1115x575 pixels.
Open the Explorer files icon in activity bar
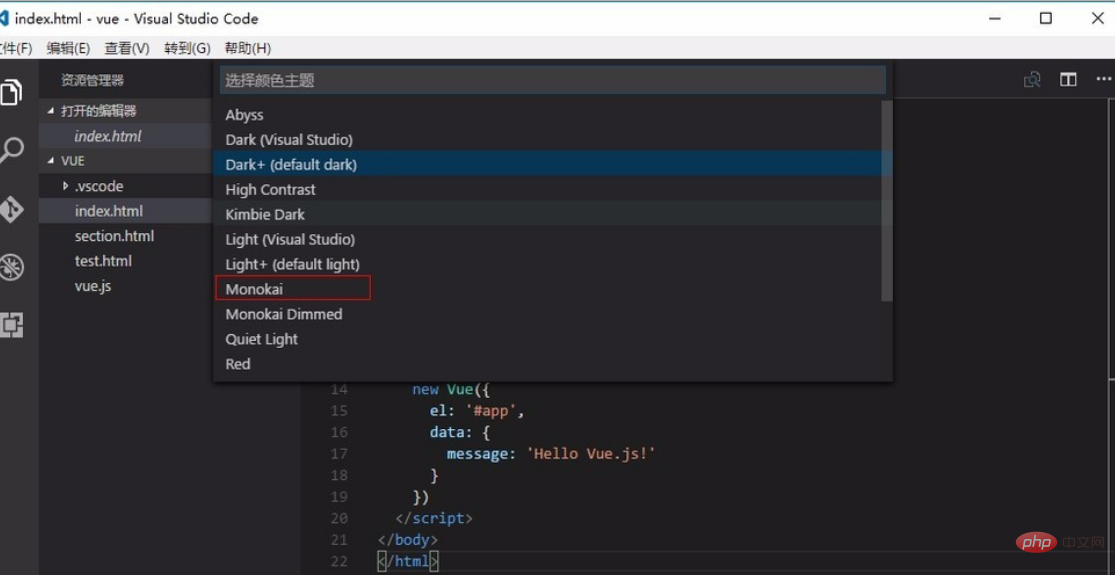(x=11, y=93)
